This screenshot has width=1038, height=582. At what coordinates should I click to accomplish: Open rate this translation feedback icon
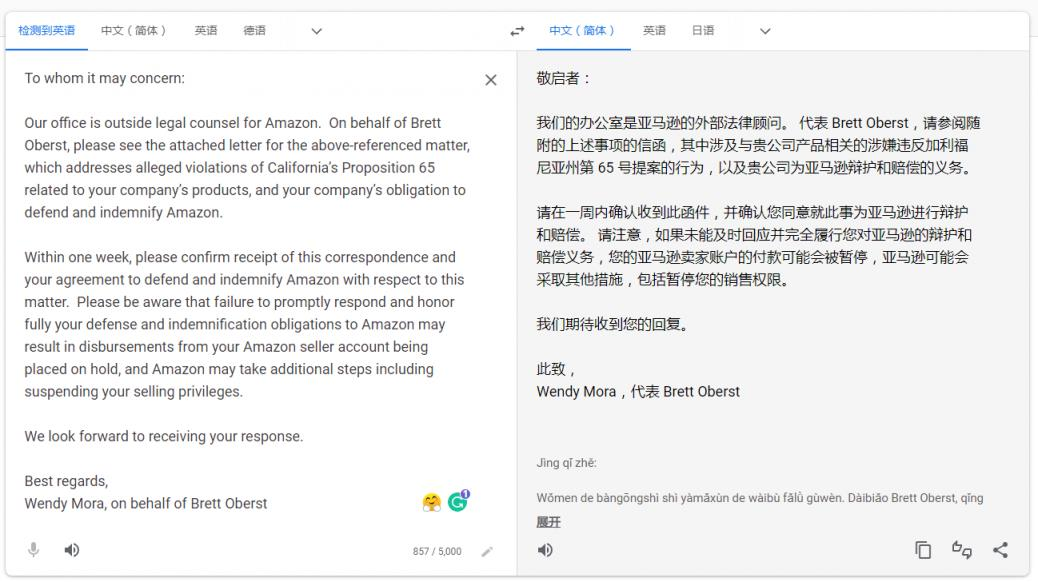962,550
